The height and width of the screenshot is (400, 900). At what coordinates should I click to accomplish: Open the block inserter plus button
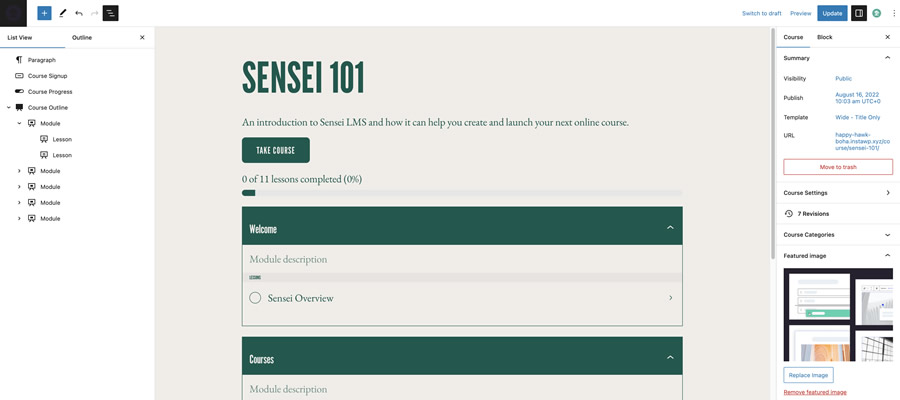(44, 13)
